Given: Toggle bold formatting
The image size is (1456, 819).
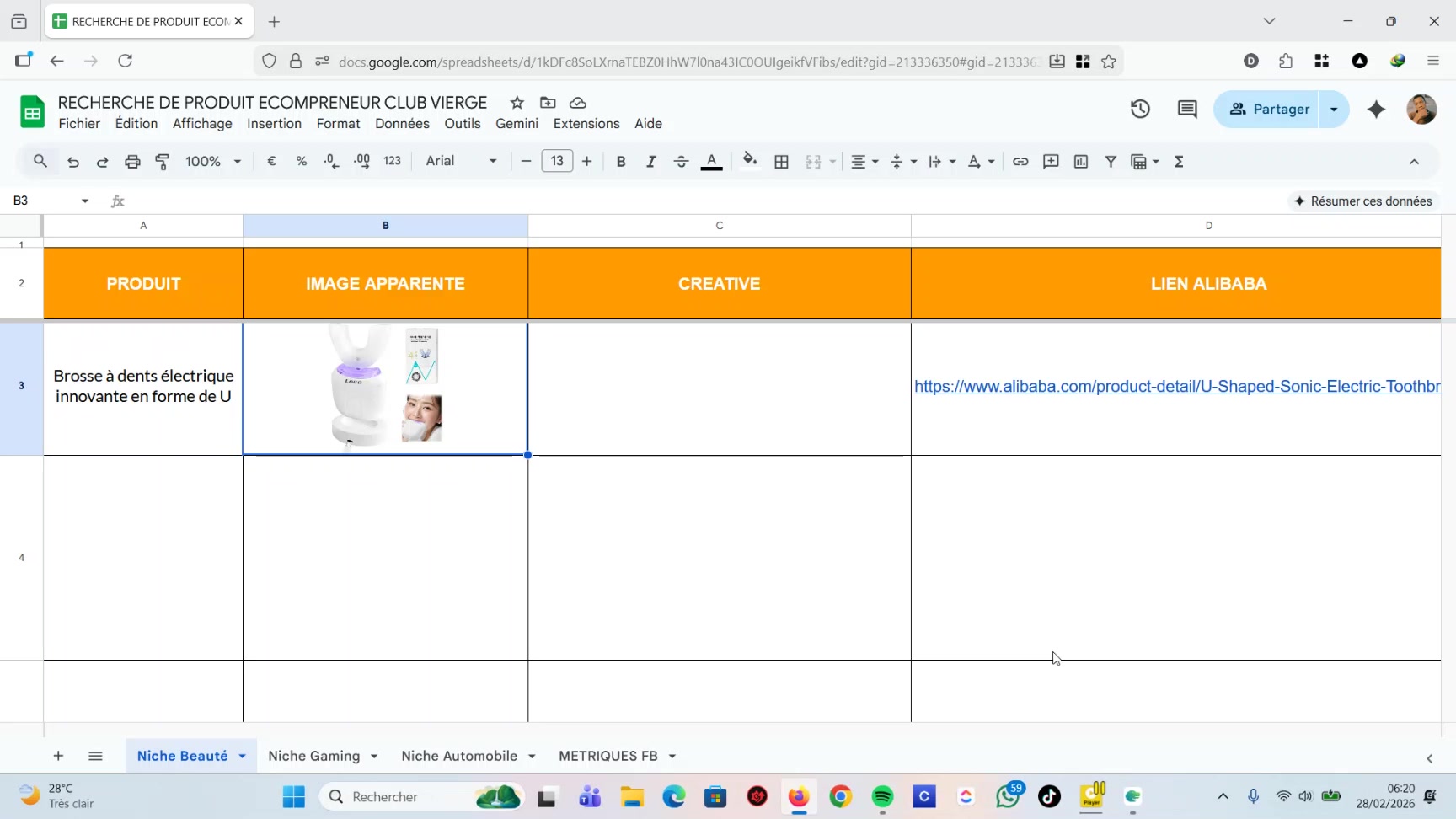Looking at the screenshot, I should pos(621,162).
